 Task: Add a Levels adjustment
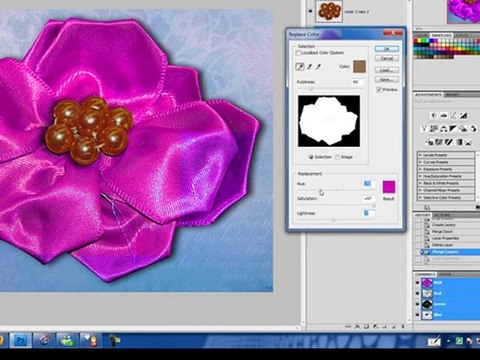coord(444,115)
